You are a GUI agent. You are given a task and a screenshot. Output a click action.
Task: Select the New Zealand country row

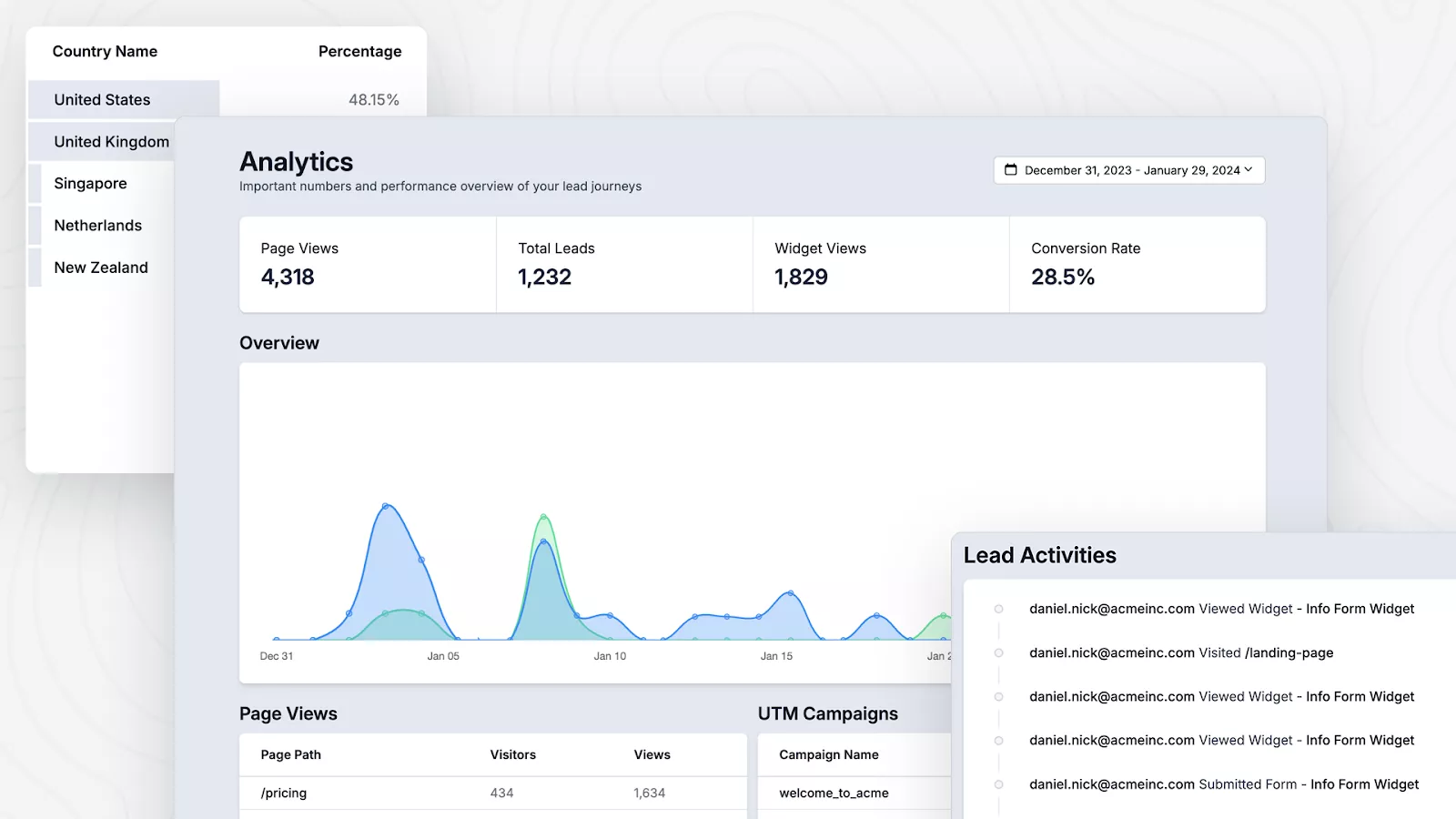click(100, 268)
